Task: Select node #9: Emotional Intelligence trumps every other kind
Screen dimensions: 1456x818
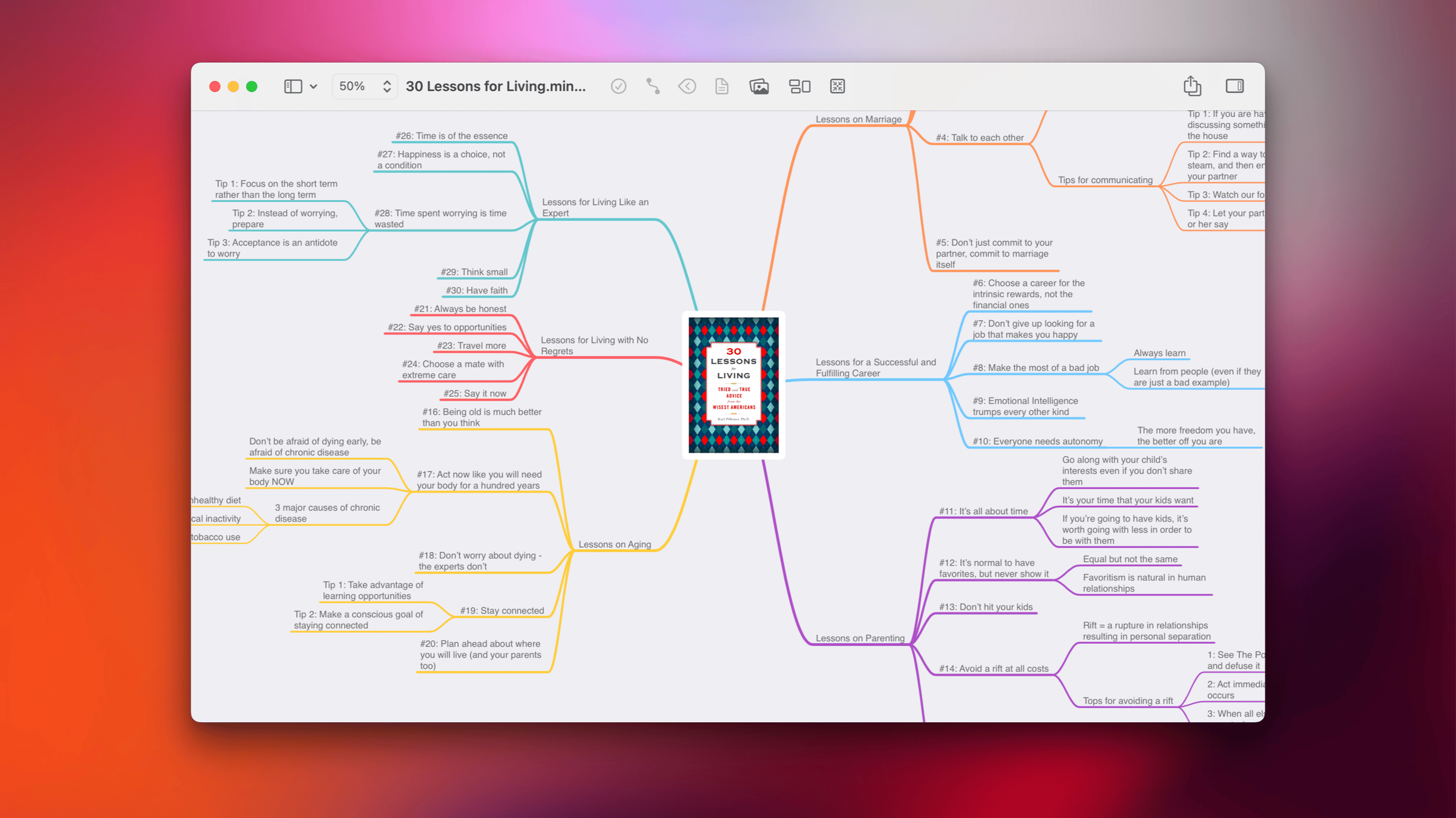Action: [1025, 406]
